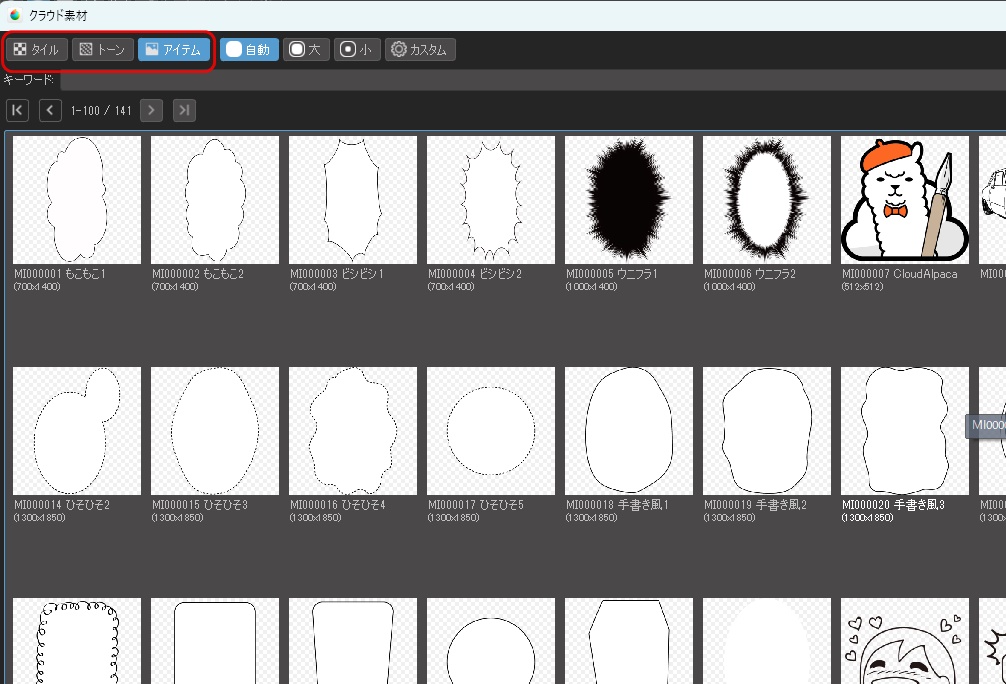Select the MI000017 ひそひそ5 dotted circle thumbnail
This screenshot has width=1006, height=684.
(x=491, y=431)
